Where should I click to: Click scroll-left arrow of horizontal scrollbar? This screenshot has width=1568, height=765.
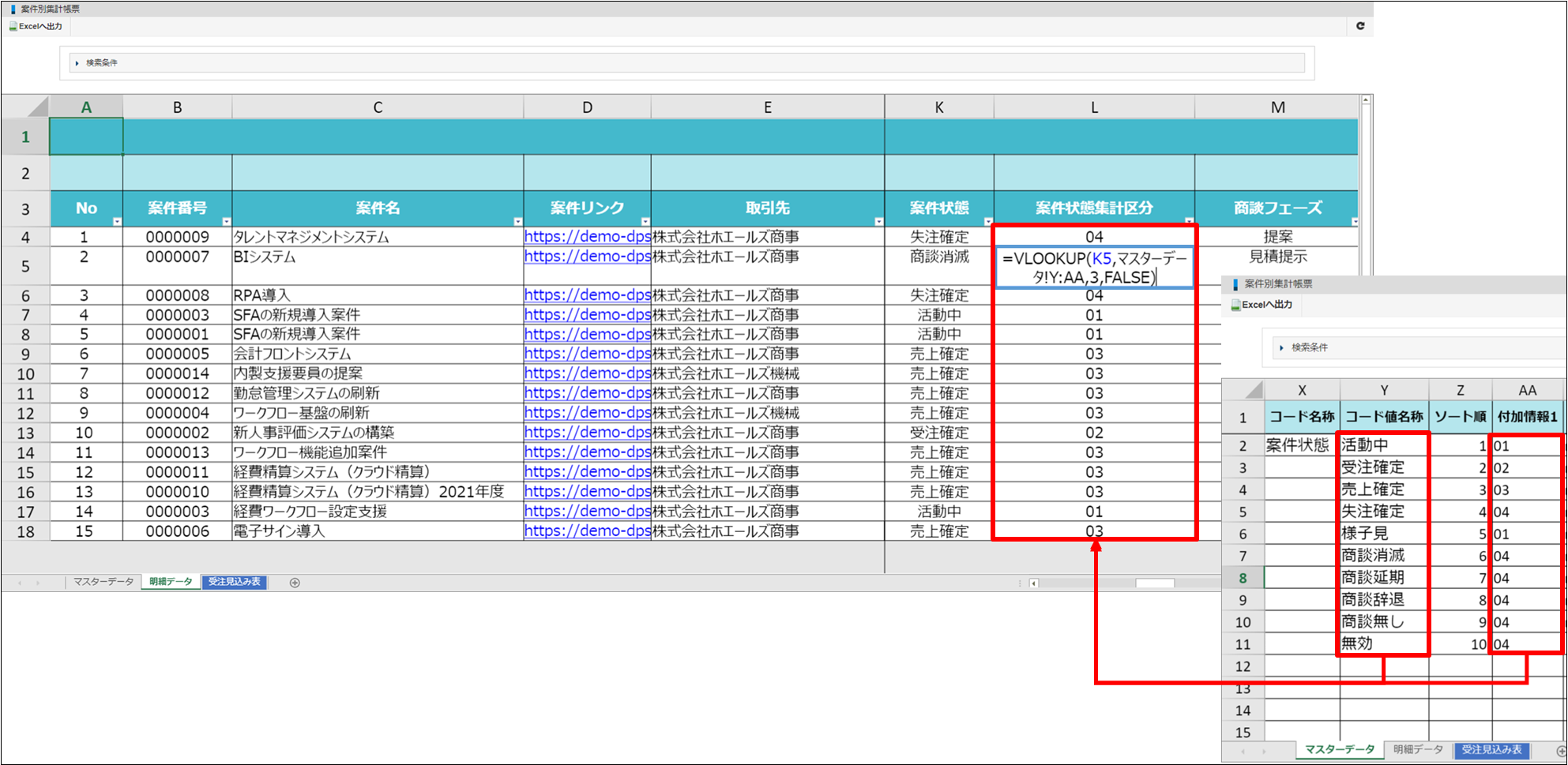pyautogui.click(x=1033, y=583)
